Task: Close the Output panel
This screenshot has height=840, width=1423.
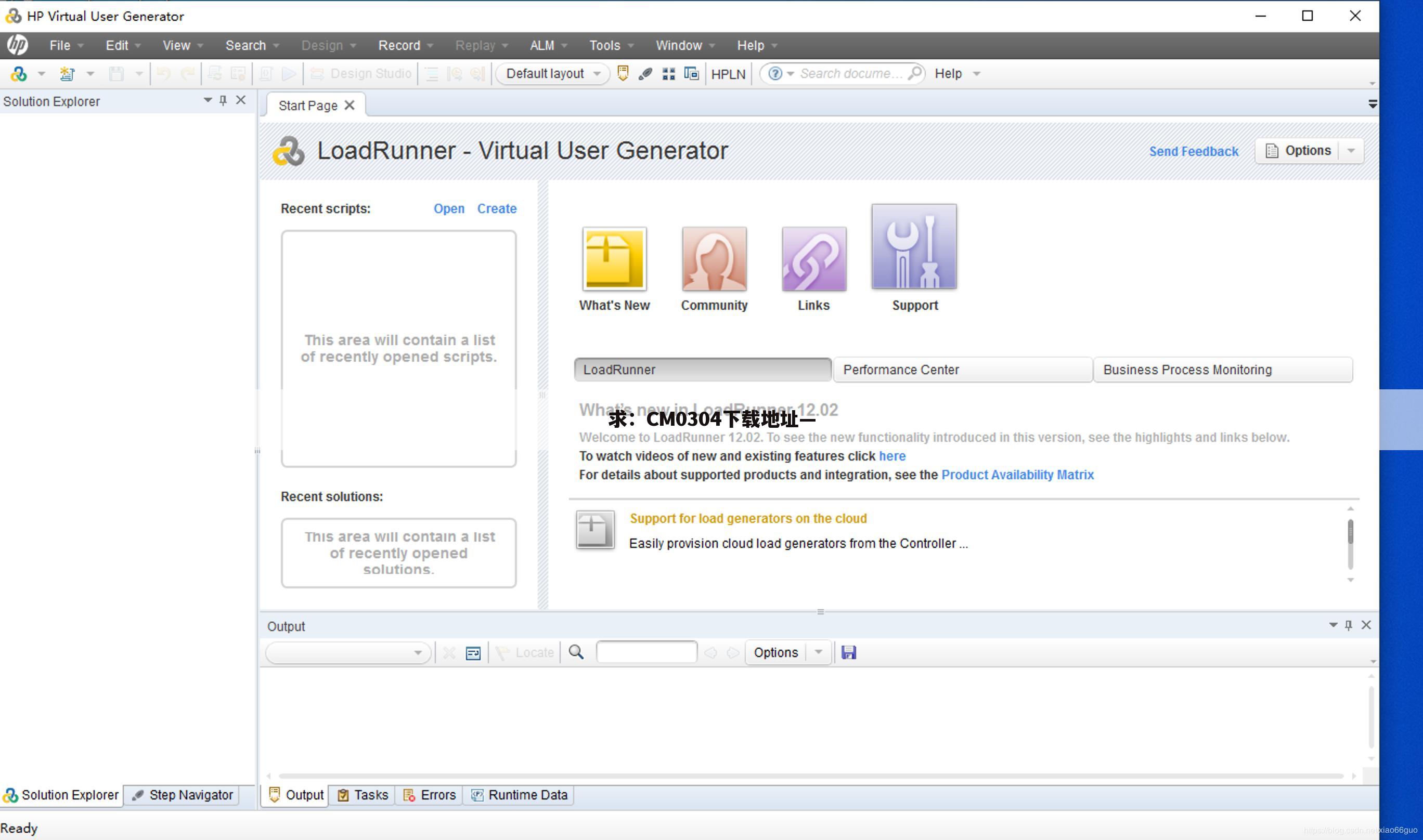Action: (1366, 625)
